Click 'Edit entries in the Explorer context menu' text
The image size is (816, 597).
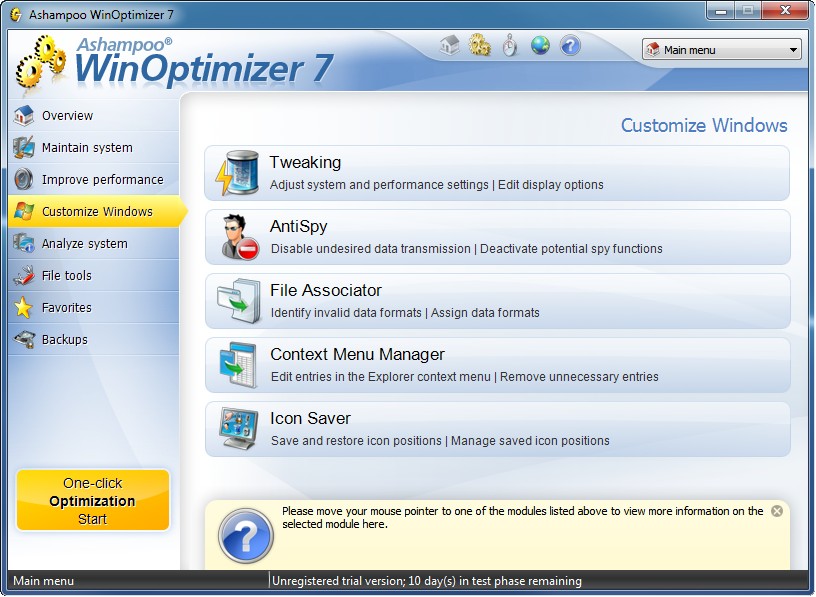pos(380,377)
